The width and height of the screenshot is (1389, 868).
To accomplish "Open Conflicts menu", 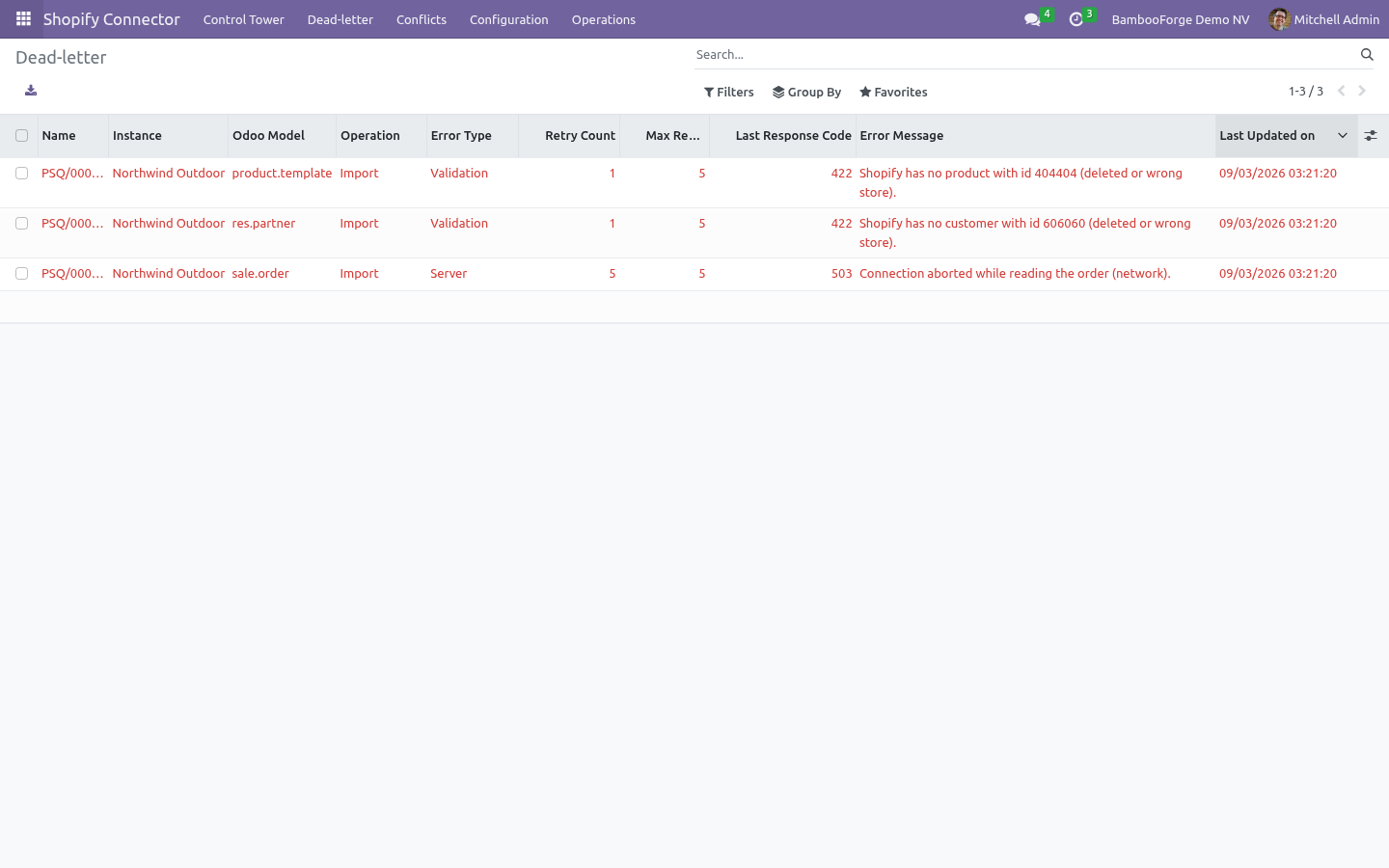I will coord(422,19).
